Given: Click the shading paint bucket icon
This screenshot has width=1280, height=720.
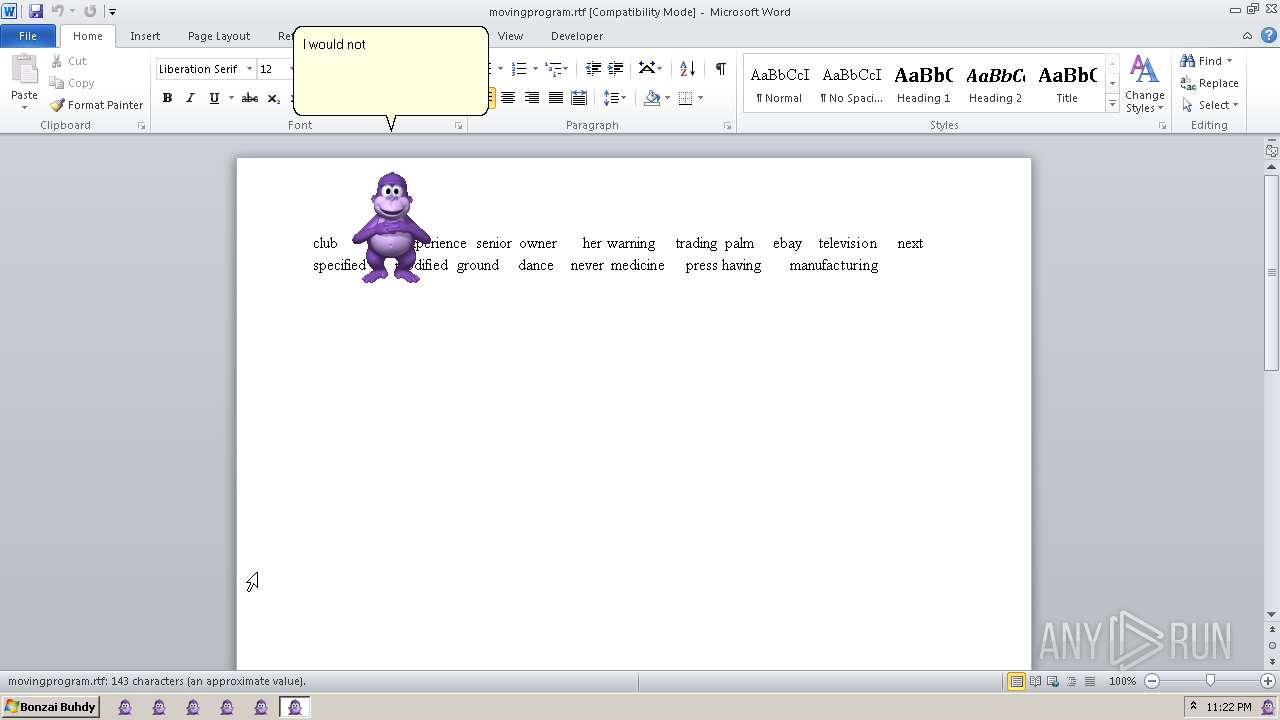Looking at the screenshot, I should coord(652,98).
